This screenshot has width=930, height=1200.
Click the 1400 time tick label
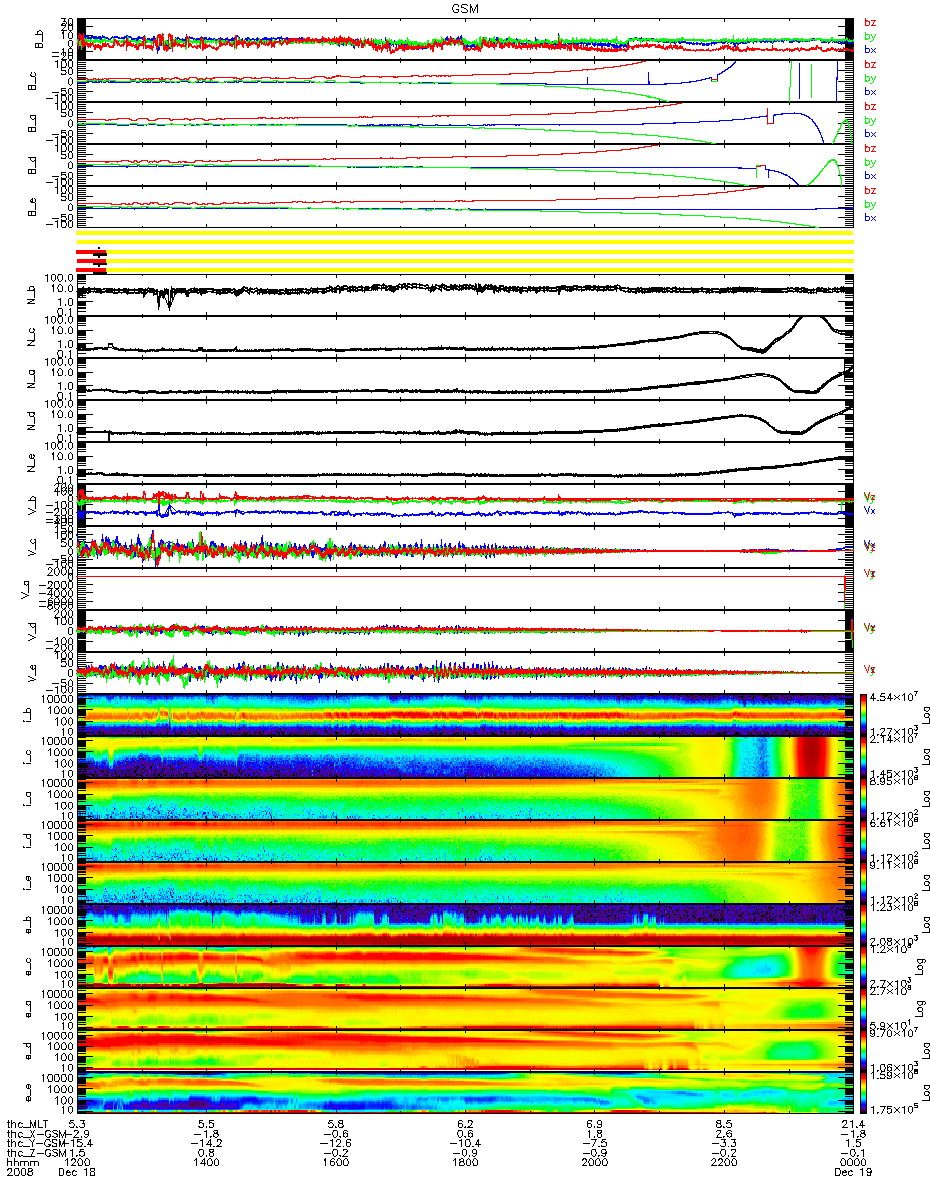point(206,1163)
